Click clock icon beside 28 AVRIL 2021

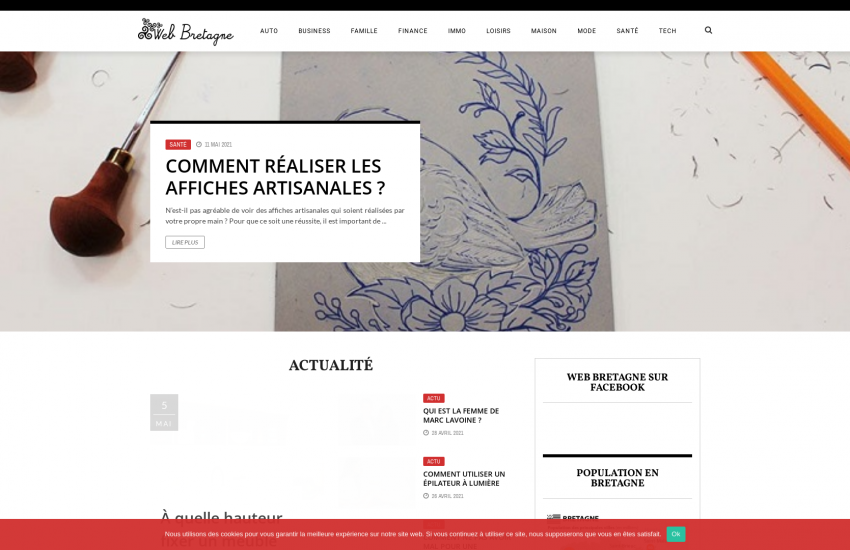pos(426,433)
